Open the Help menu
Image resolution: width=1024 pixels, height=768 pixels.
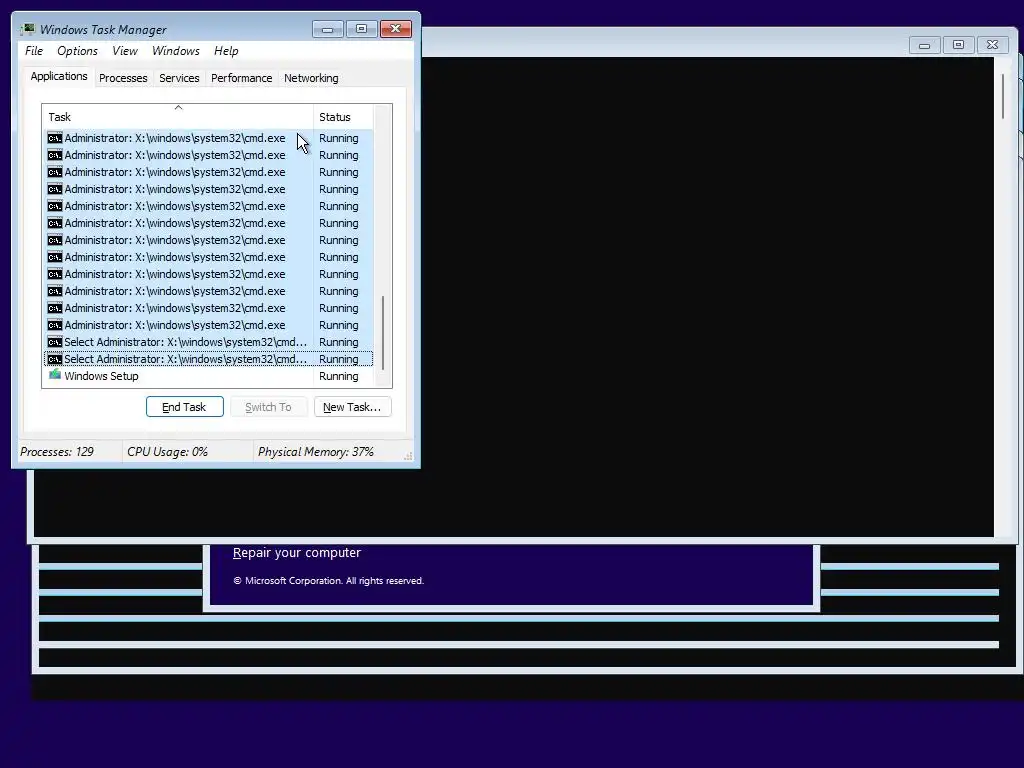coord(226,51)
